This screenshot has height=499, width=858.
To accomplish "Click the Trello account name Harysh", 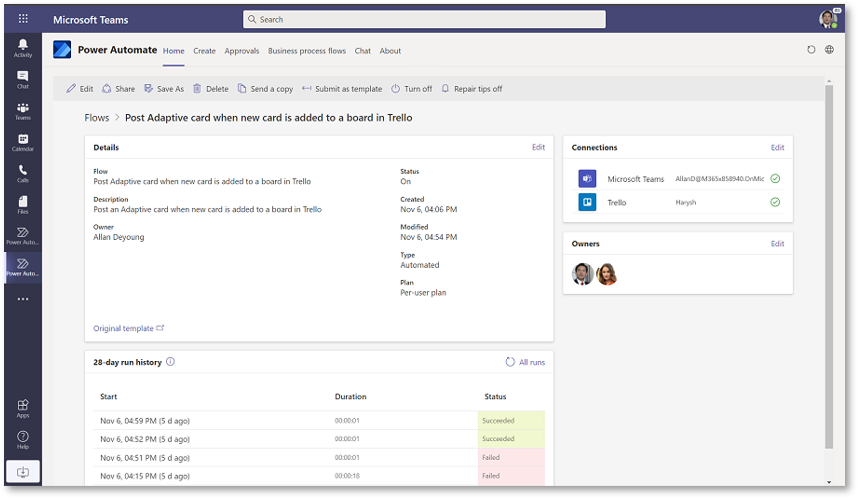I will [x=686, y=202].
